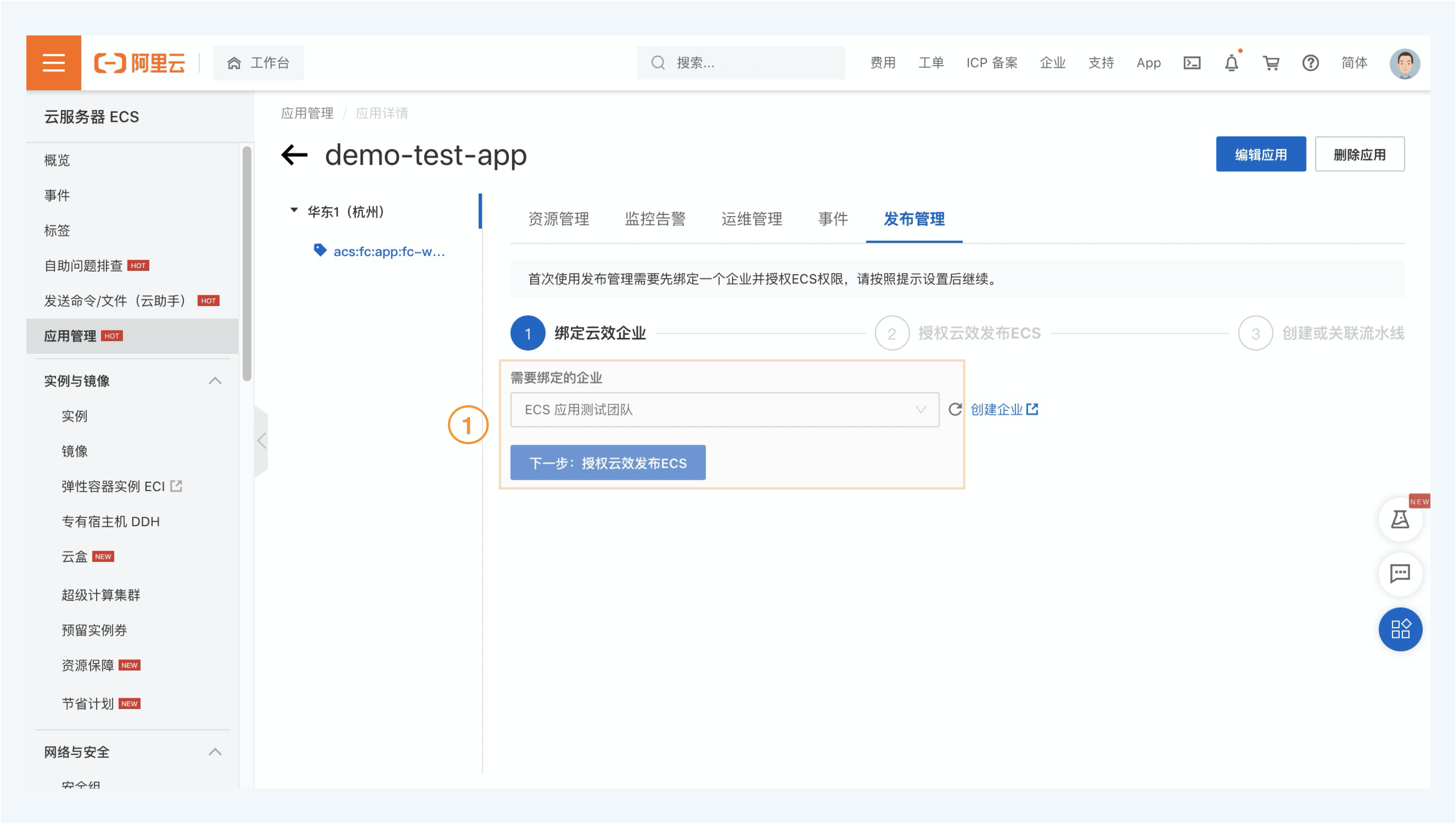This screenshot has width=1456, height=824.
Task: Click the 云服务器 ECS sidebar title
Action: [x=92, y=117]
